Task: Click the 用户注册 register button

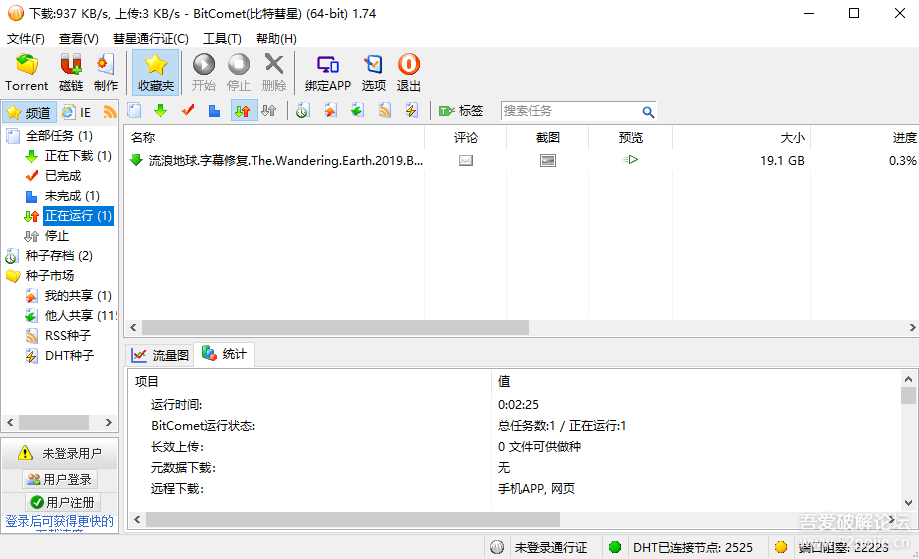Action: pos(63,502)
